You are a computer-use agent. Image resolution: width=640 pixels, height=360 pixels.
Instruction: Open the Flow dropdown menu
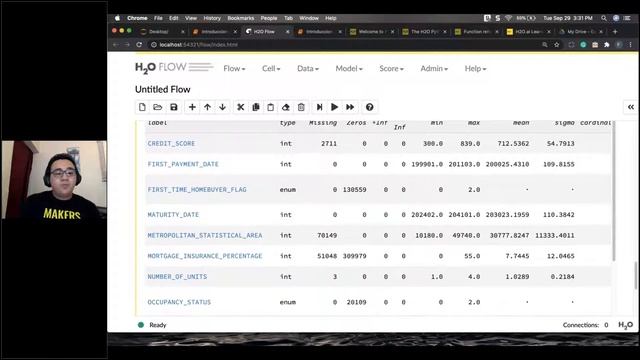point(234,69)
